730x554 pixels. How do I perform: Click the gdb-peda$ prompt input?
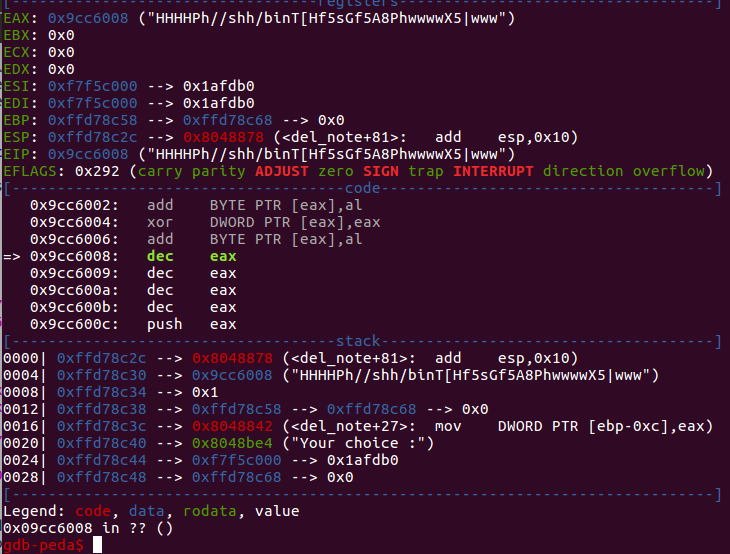[97, 545]
